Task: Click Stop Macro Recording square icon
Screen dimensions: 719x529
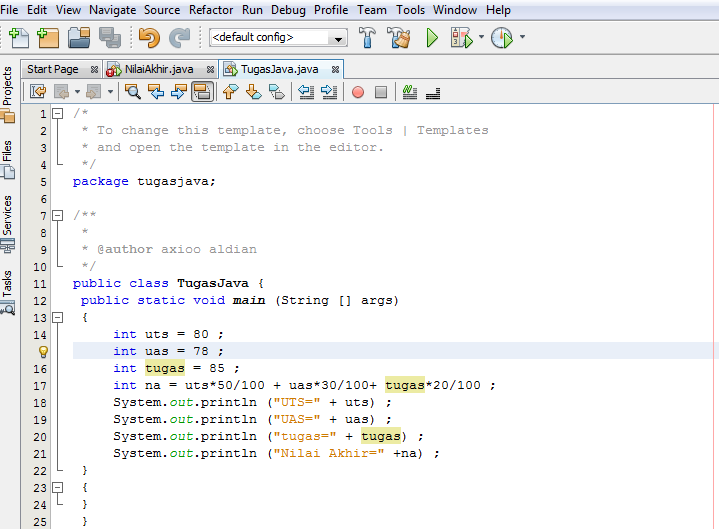Action: [x=381, y=92]
